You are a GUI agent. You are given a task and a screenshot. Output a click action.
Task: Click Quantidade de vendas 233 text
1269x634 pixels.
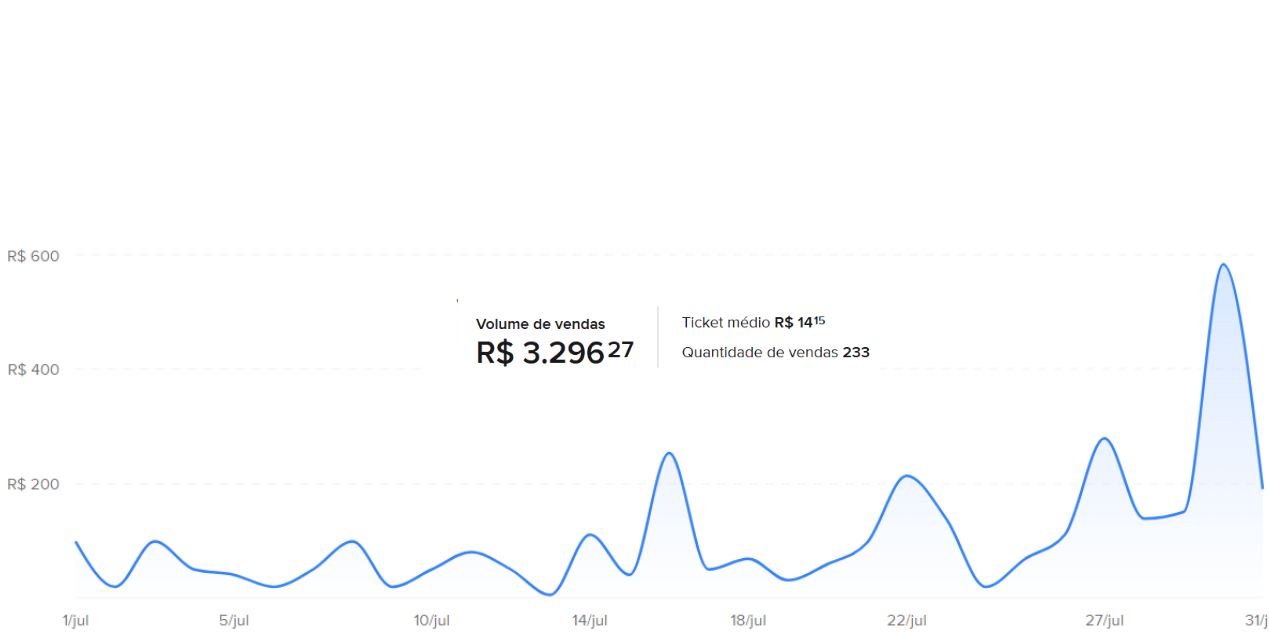(x=776, y=352)
